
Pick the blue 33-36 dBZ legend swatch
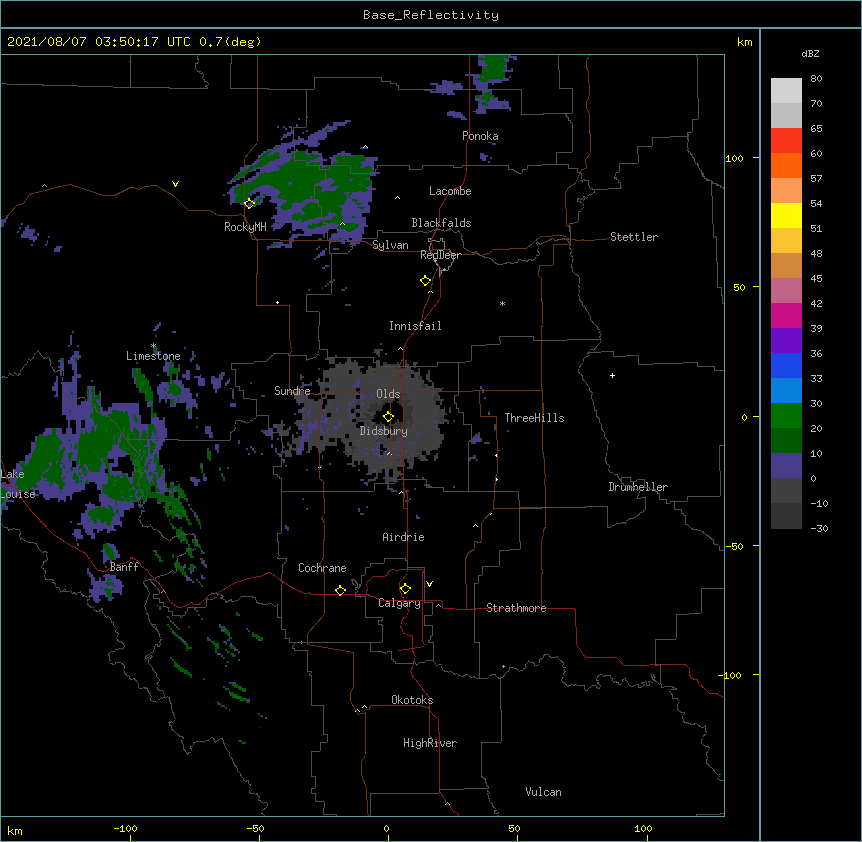(x=786, y=366)
